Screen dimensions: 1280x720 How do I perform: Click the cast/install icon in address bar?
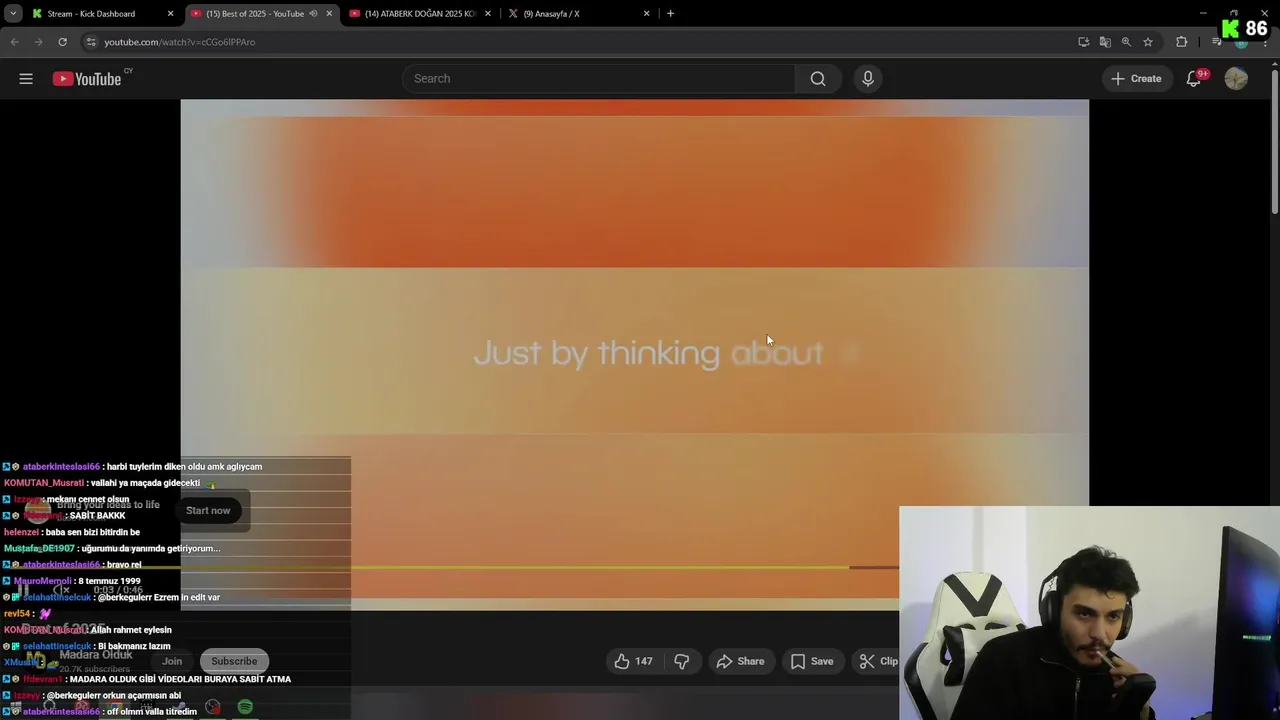(x=1084, y=42)
